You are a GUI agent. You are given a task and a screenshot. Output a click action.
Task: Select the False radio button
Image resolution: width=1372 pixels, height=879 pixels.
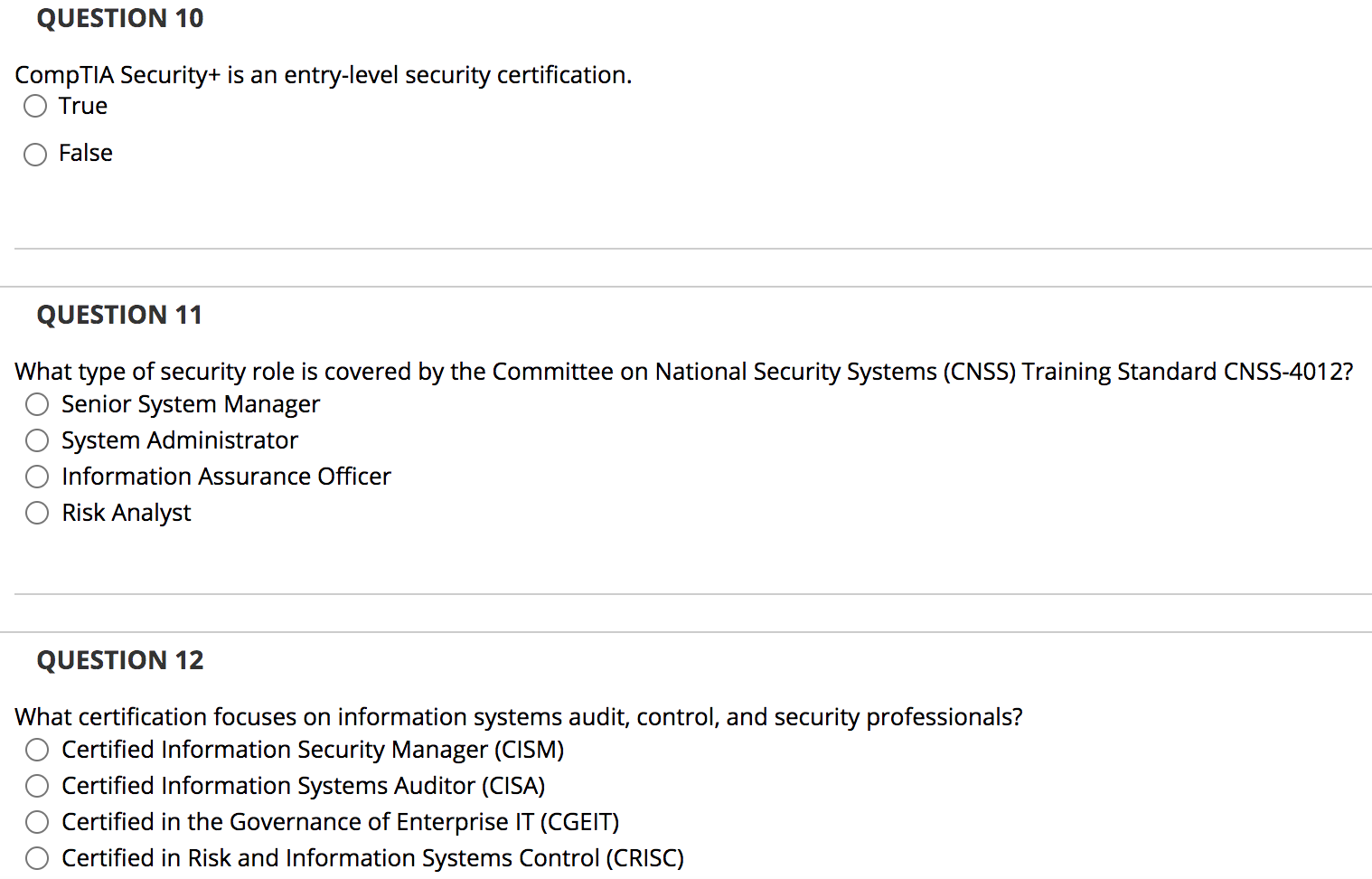point(35,155)
